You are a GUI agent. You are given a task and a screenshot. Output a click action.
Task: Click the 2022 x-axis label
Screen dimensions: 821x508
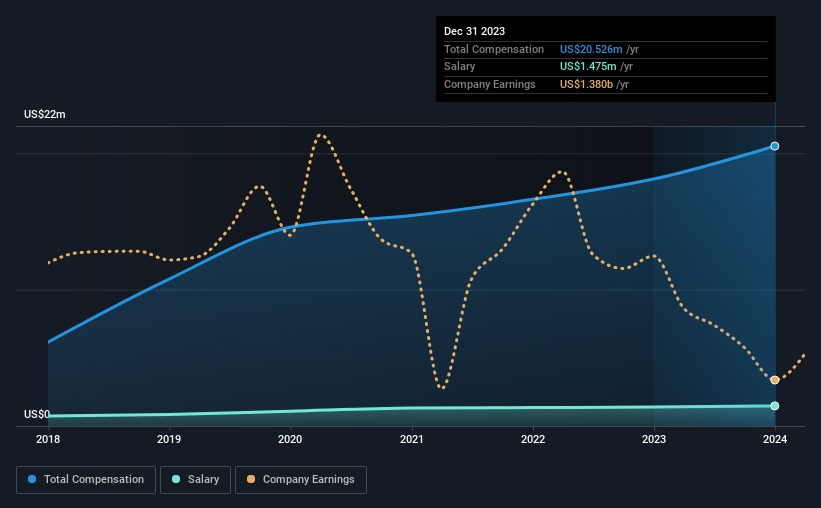(x=533, y=439)
